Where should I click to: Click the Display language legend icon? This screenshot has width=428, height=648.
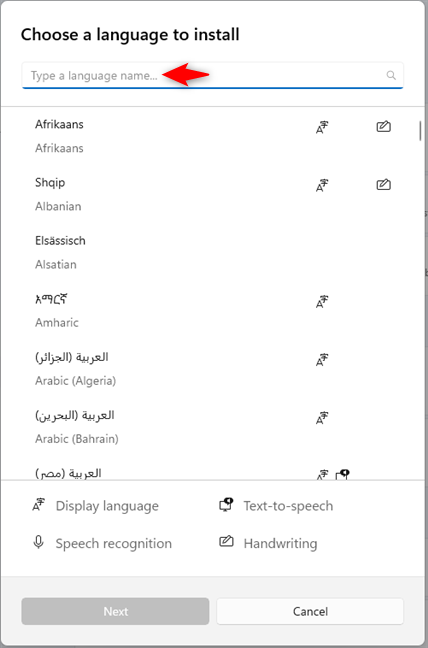(38, 505)
